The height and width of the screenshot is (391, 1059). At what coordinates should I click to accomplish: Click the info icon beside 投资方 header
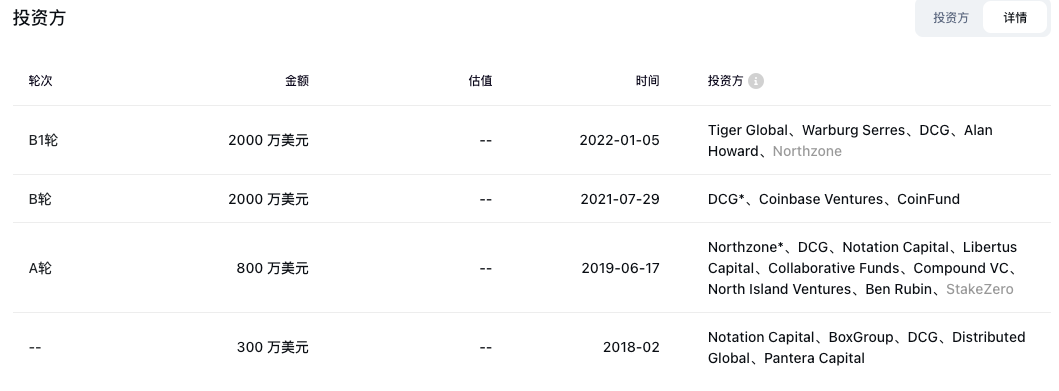click(x=756, y=81)
